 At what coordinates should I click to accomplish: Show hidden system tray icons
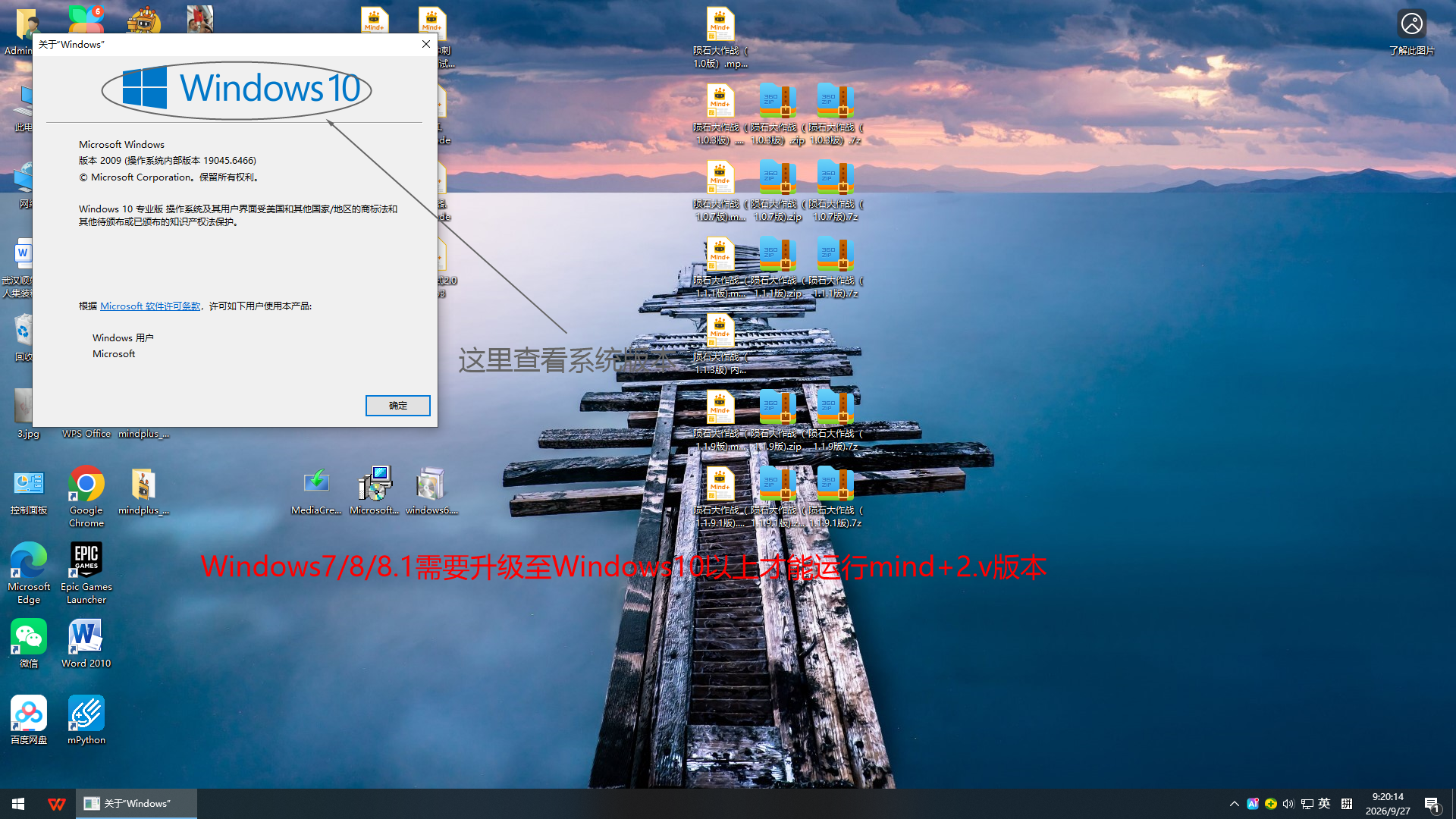click(x=1234, y=804)
